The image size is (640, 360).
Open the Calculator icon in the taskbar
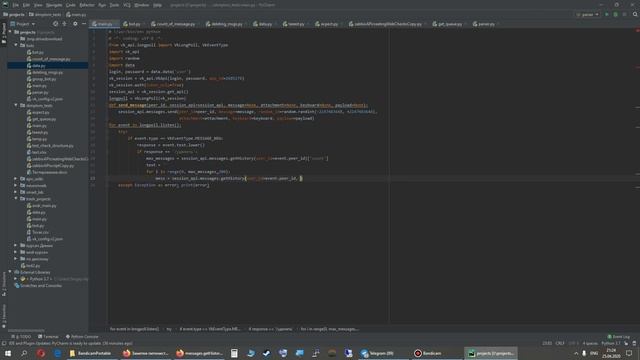click(234, 353)
